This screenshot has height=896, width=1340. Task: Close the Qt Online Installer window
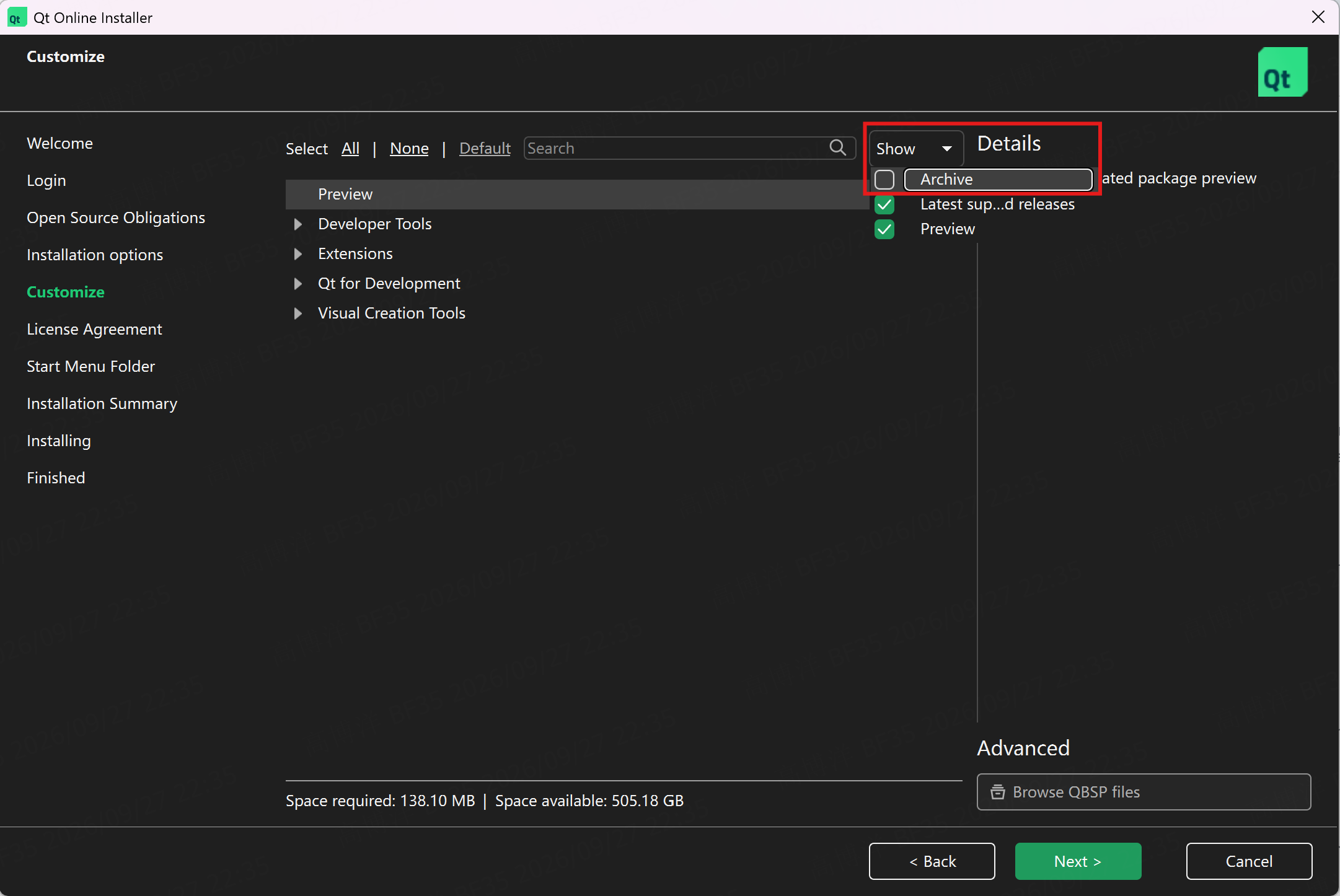[1318, 17]
